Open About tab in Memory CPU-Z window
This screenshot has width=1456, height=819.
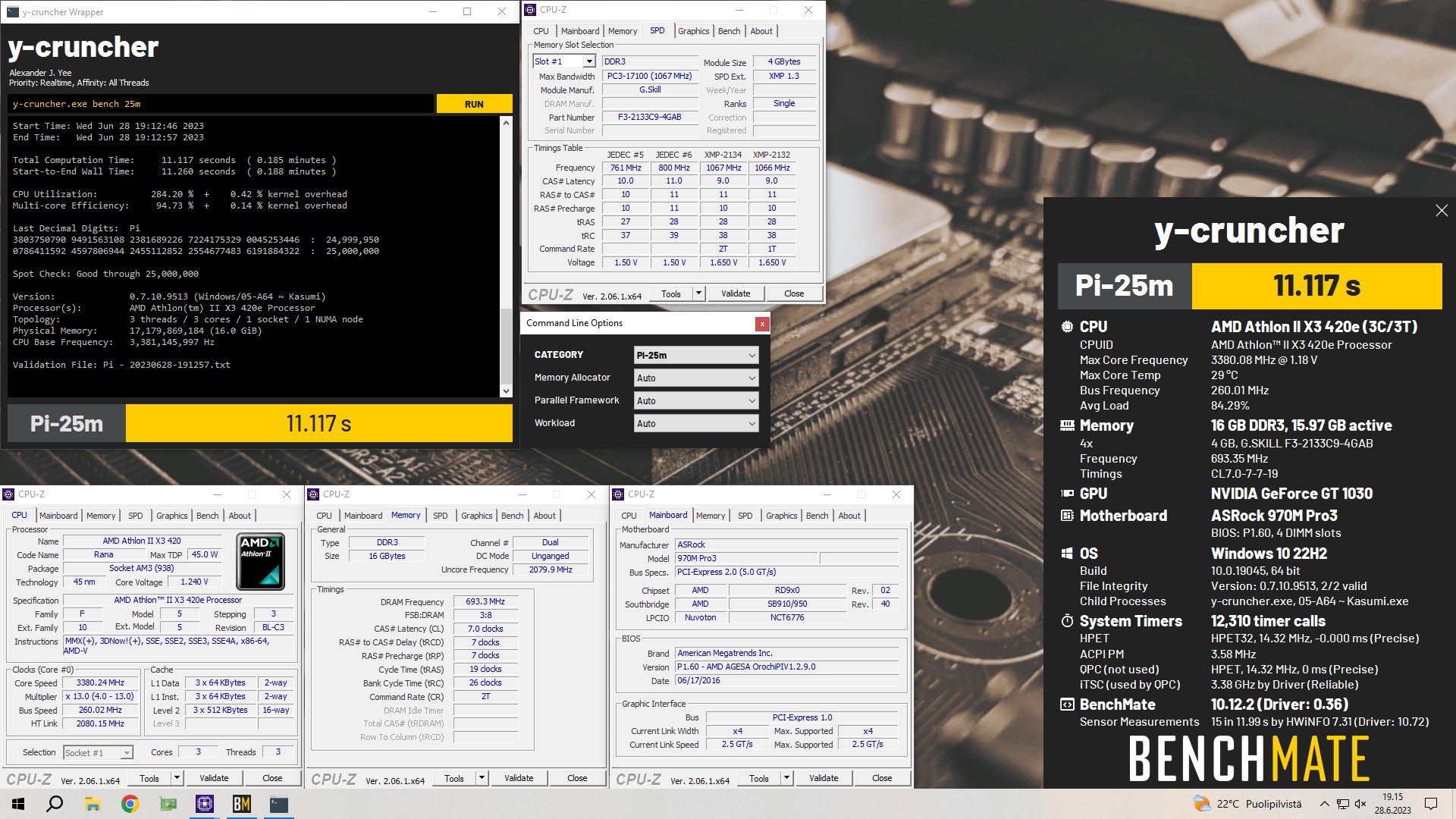point(544,516)
